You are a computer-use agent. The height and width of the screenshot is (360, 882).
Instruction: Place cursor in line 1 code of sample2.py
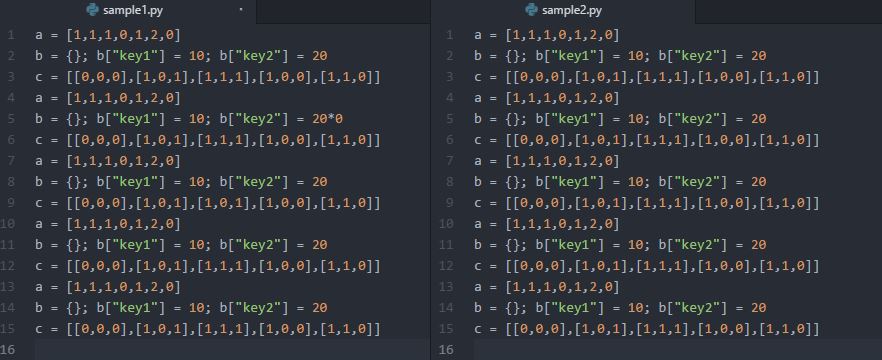[546, 35]
